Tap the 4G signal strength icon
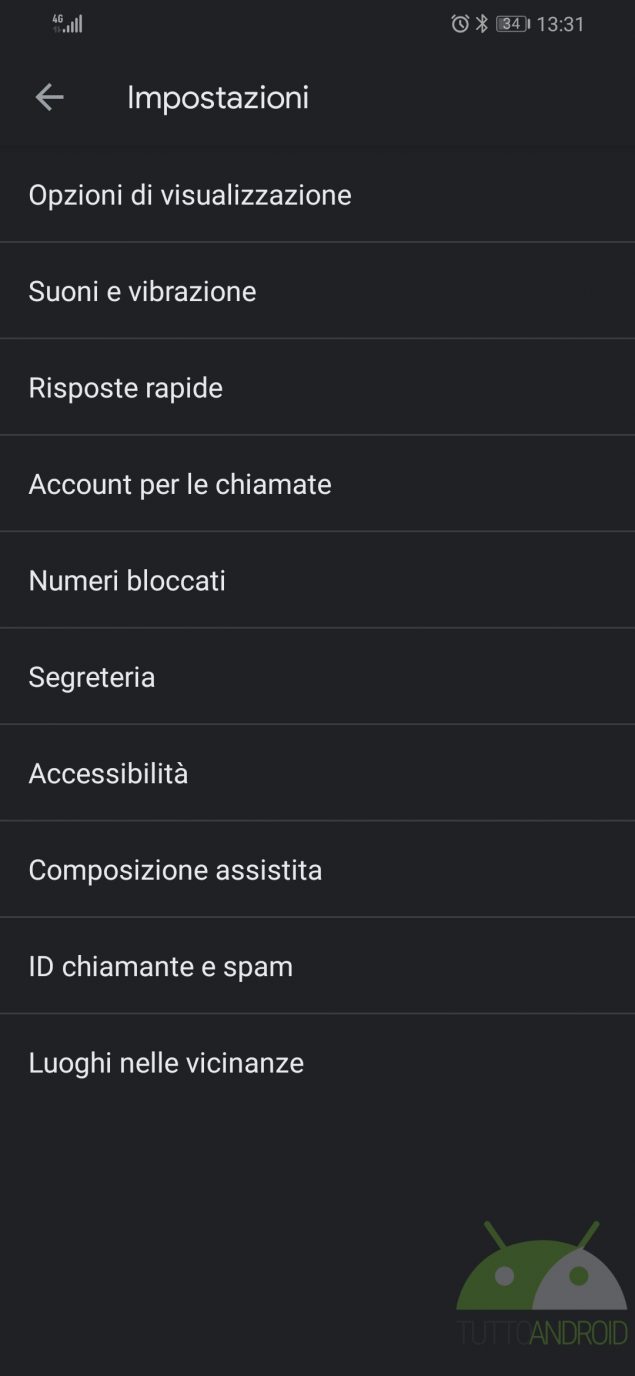This screenshot has height=1376, width=635. coord(68,24)
